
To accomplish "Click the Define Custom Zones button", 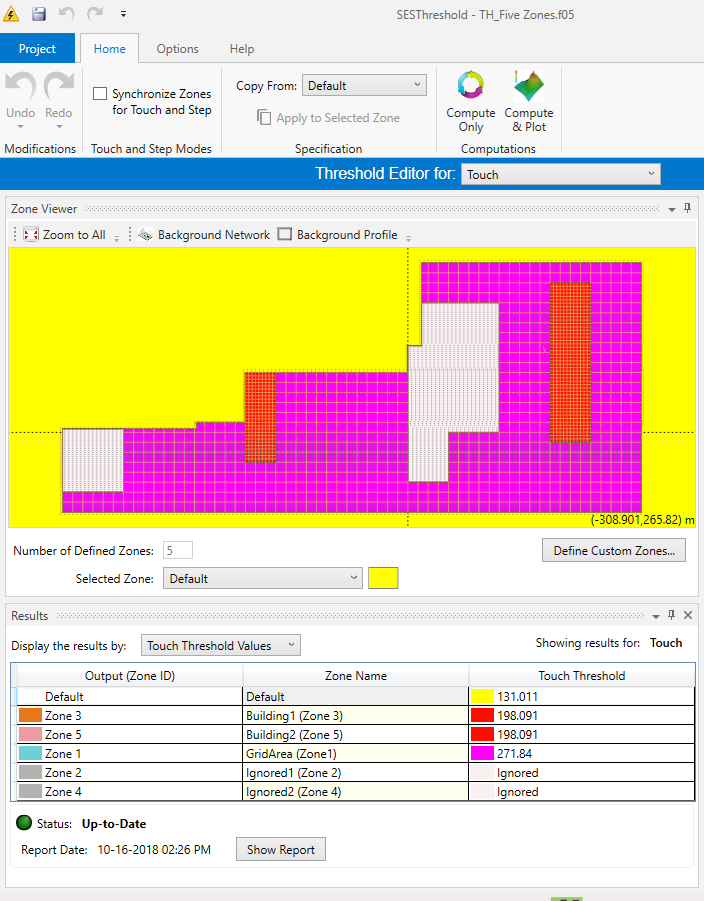I will (x=613, y=550).
